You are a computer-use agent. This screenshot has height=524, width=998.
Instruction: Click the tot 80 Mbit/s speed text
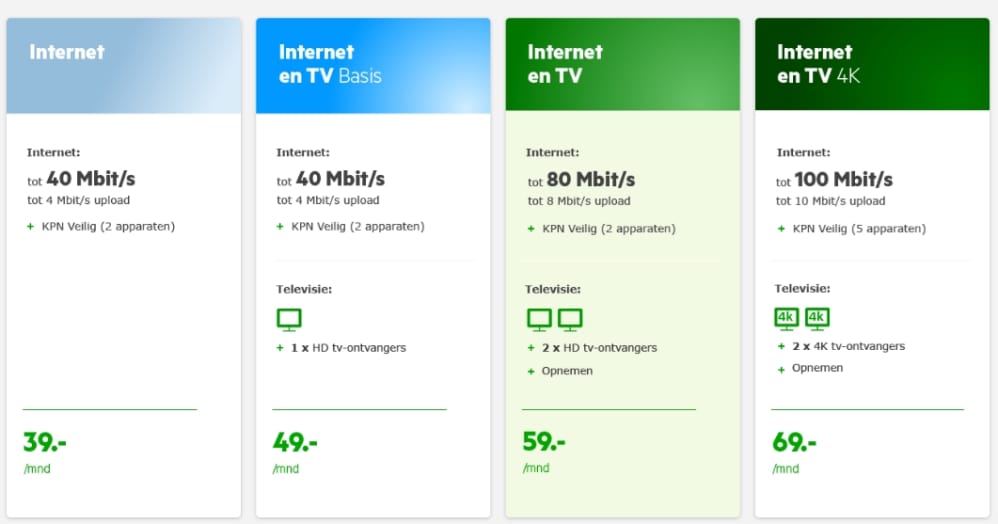coord(580,181)
